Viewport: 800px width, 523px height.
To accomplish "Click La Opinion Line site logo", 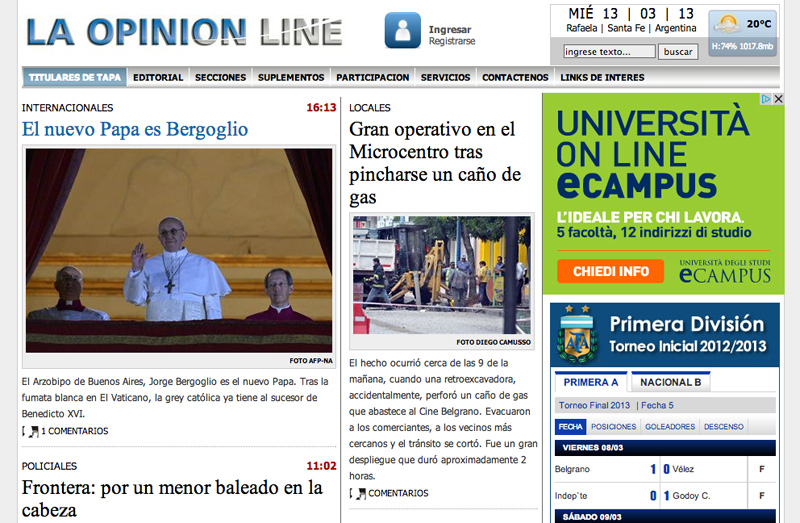I will click(x=184, y=32).
